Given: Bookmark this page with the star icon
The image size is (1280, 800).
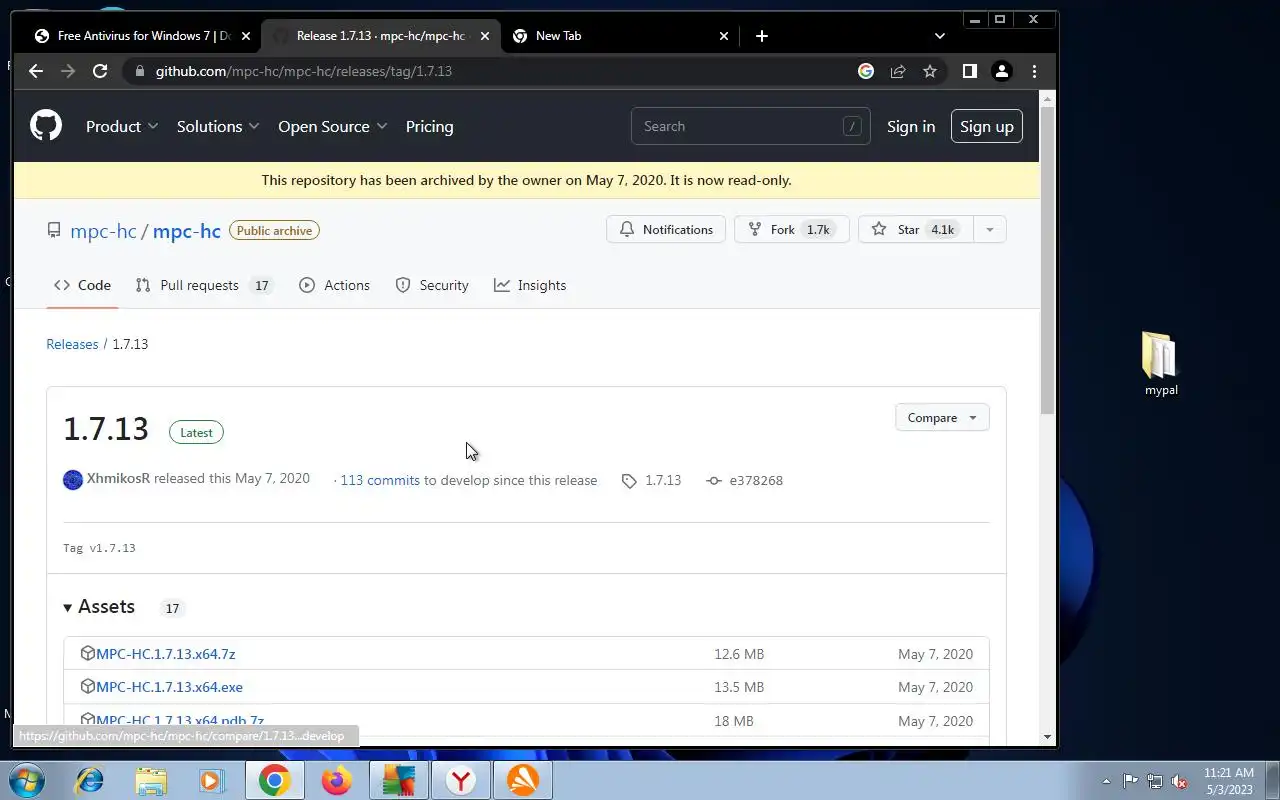Looking at the screenshot, I should click(x=930, y=71).
